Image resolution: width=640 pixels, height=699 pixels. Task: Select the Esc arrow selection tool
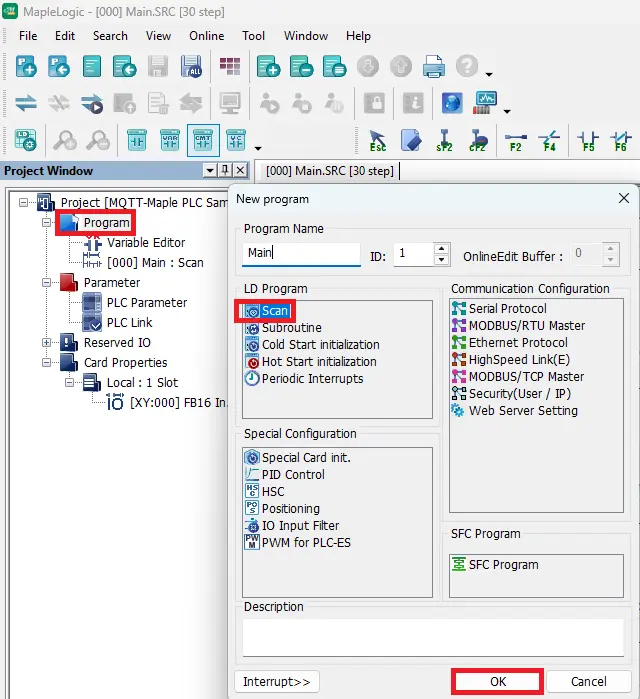click(377, 140)
